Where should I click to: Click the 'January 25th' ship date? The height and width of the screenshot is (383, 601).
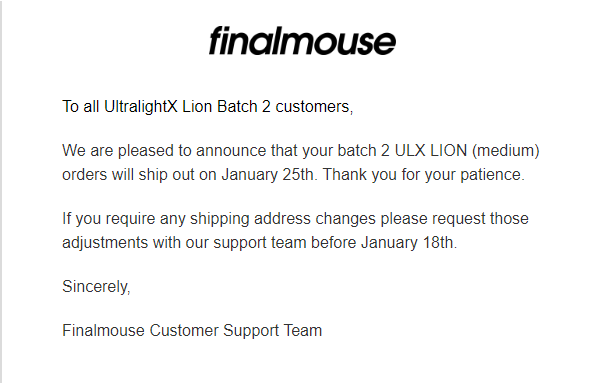pos(267,175)
